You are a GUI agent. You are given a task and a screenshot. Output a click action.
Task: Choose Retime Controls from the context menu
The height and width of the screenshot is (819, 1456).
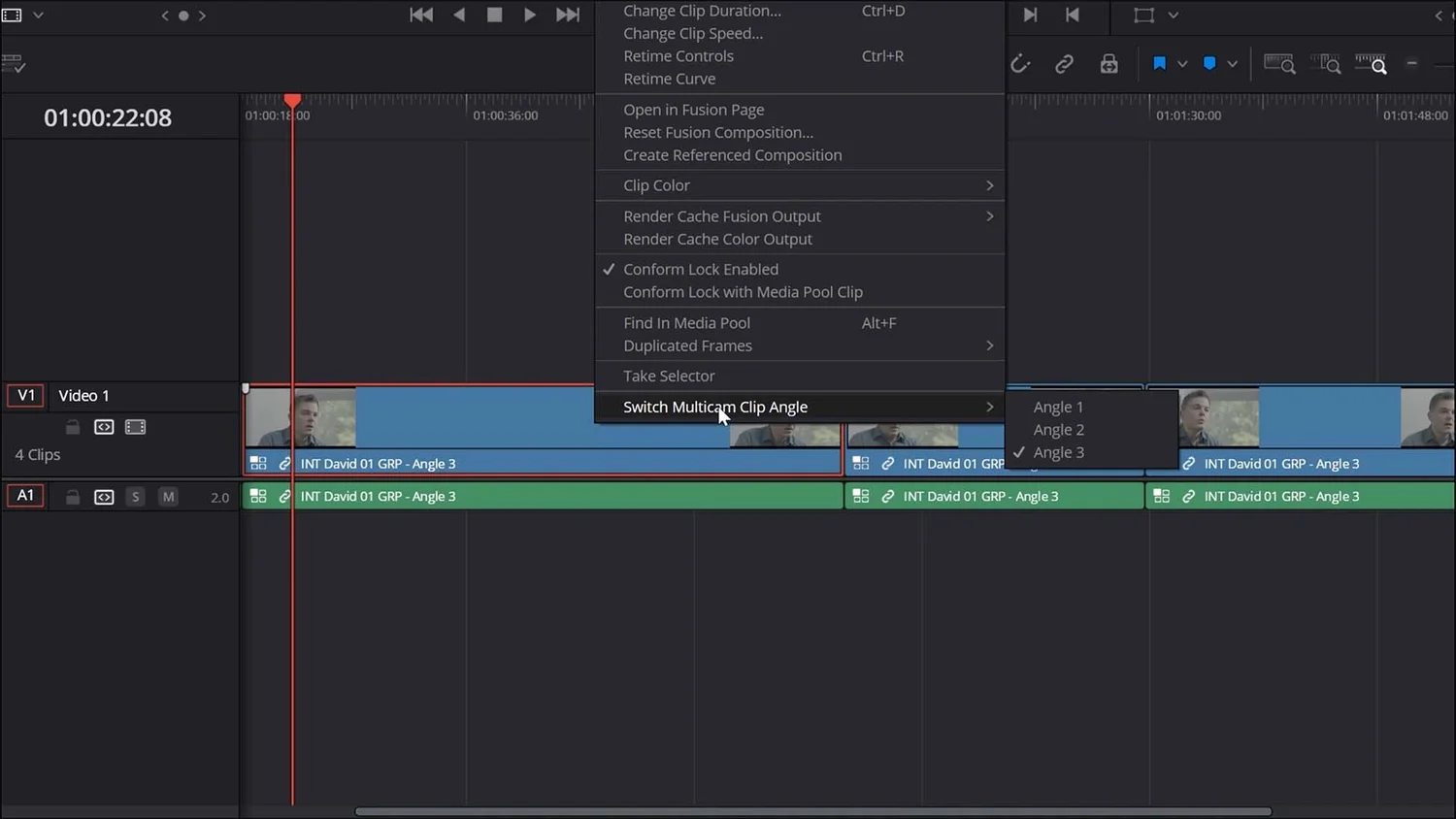[678, 55]
